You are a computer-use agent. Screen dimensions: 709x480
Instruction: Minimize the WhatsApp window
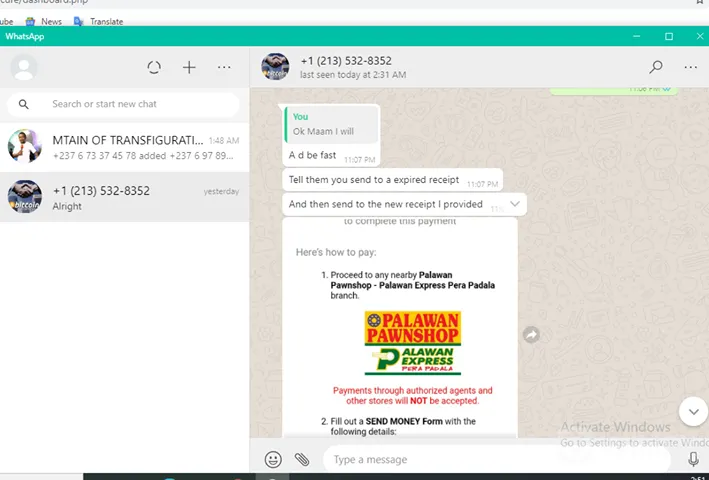[637, 36]
